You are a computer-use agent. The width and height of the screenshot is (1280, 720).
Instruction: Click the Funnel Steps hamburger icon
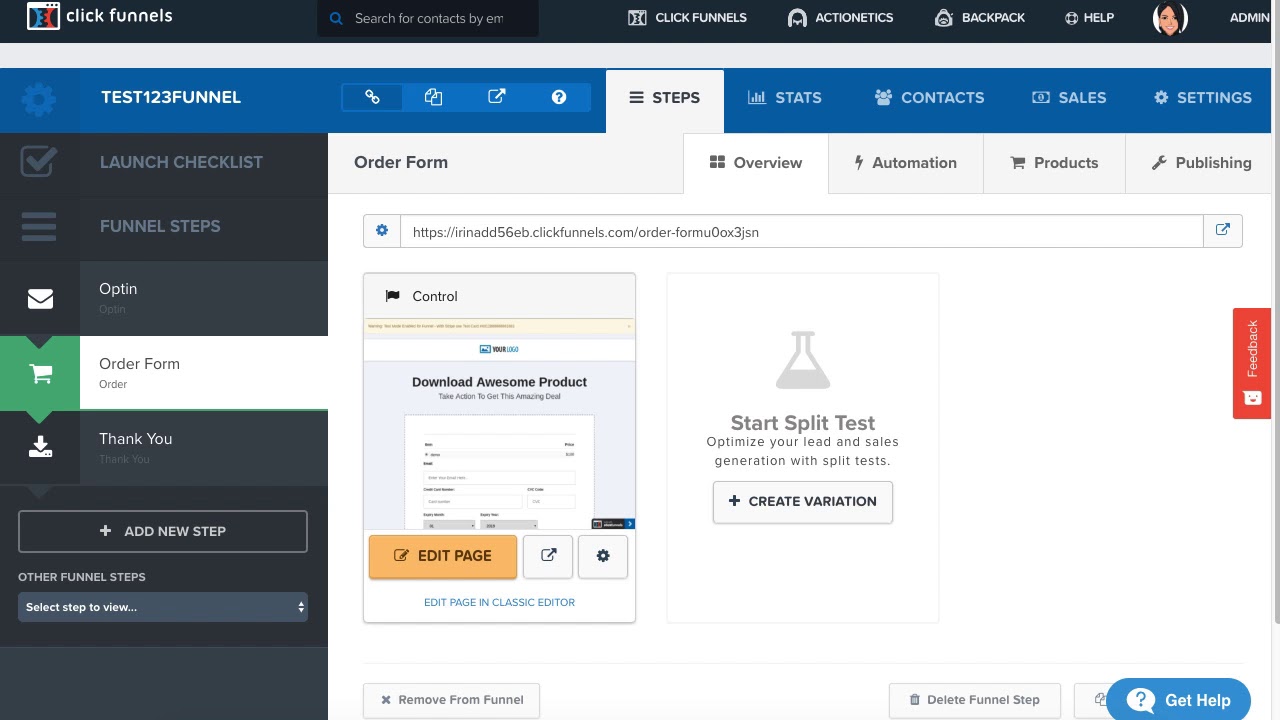39,226
